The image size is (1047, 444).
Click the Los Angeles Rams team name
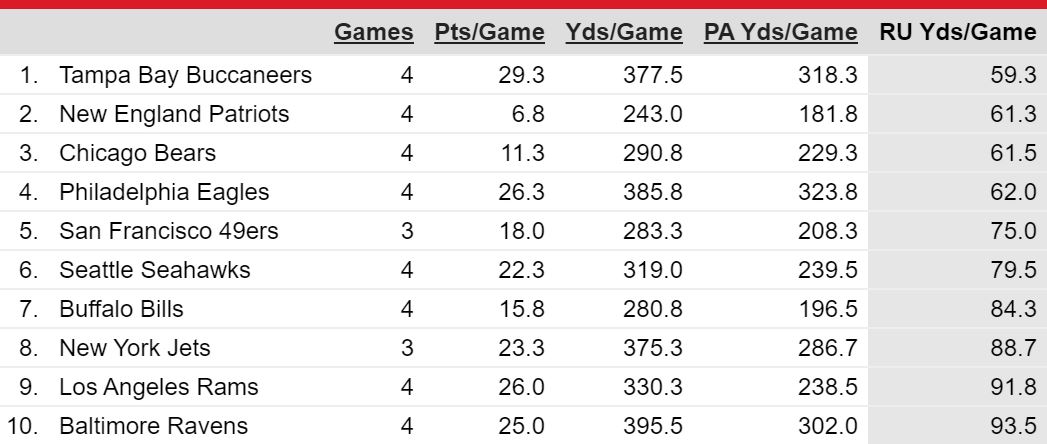pos(159,387)
